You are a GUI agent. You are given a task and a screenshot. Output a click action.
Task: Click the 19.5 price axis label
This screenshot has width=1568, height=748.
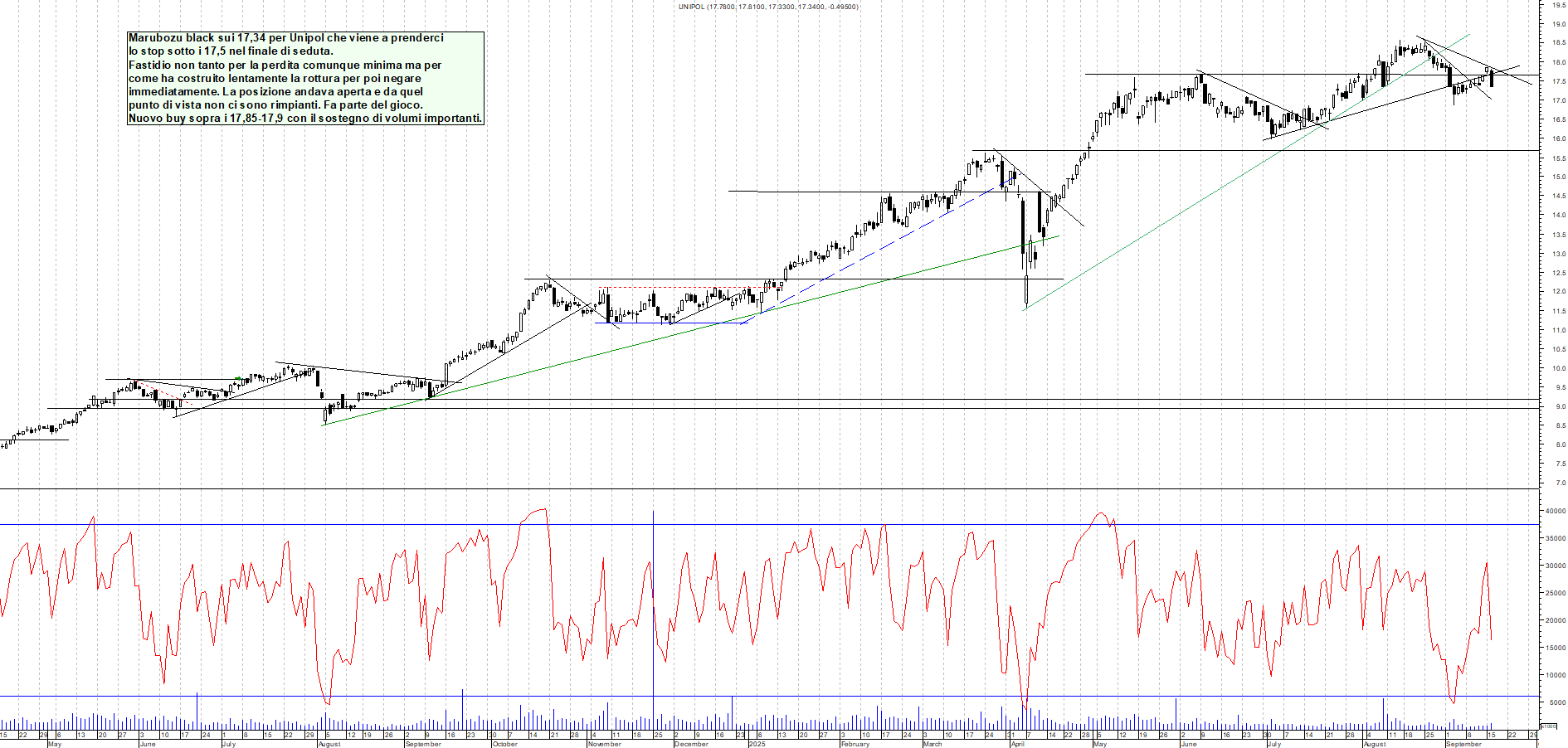tap(1557, 4)
